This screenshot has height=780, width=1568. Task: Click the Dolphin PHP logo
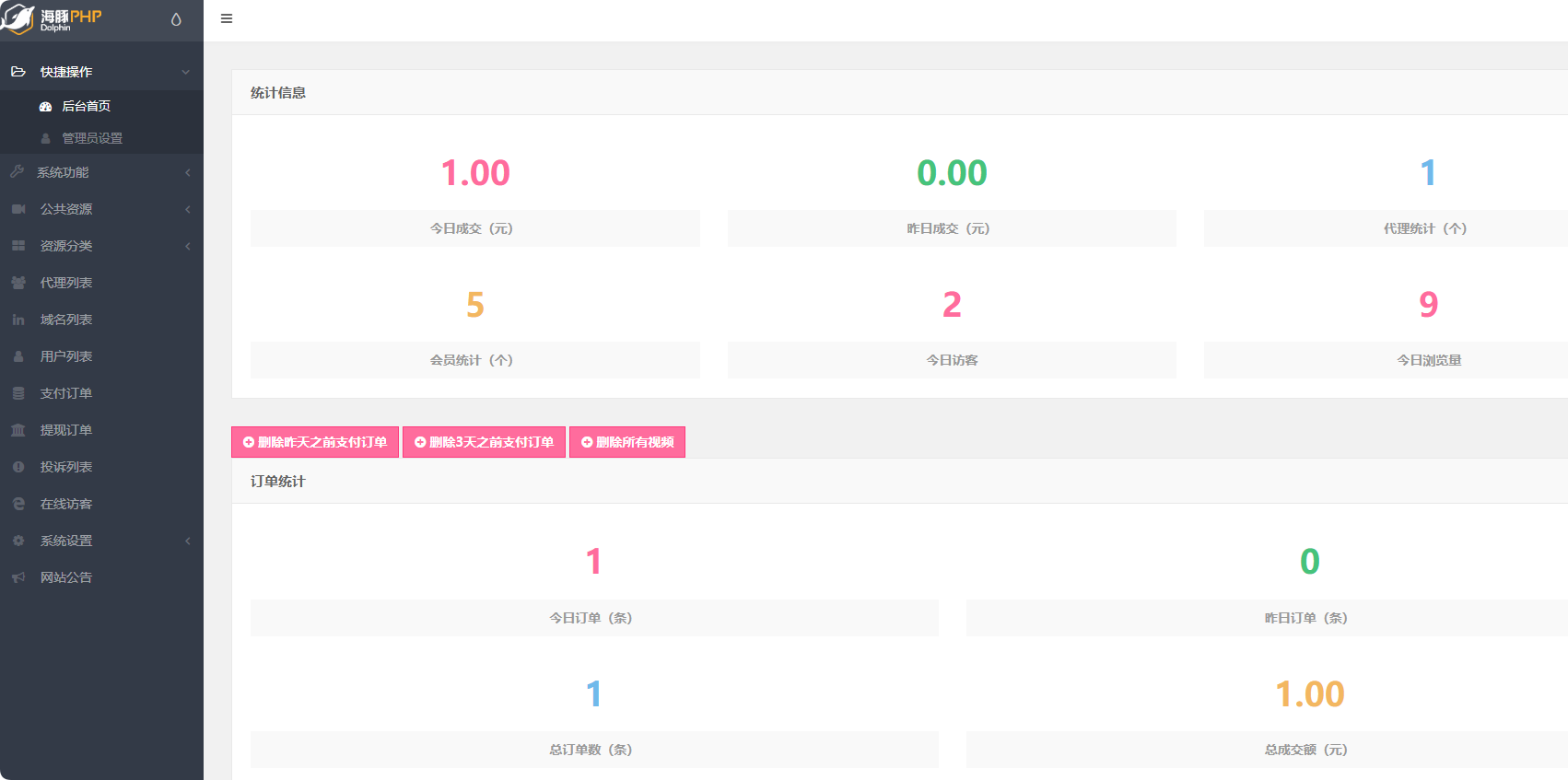pos(52,19)
